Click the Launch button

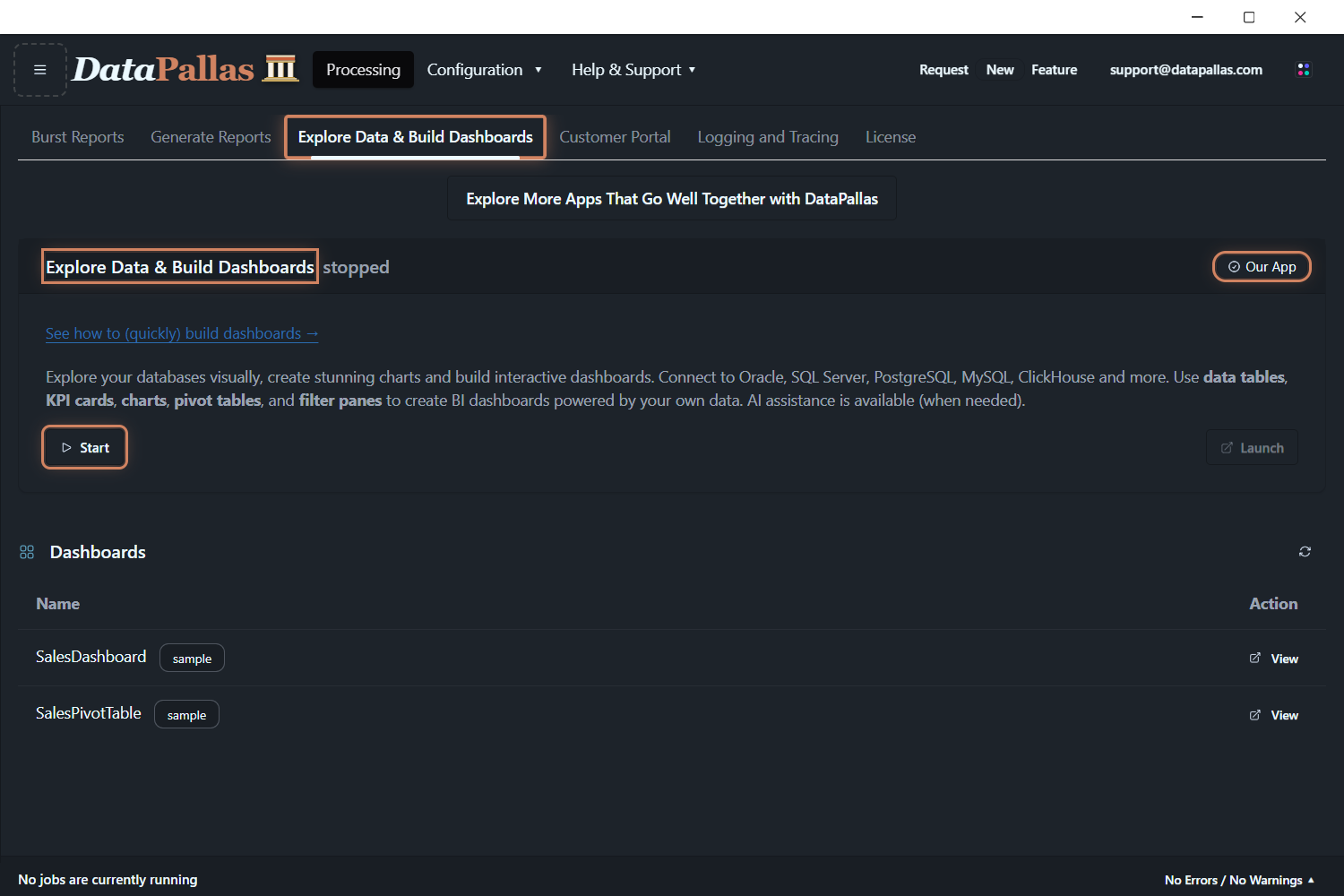[x=1252, y=448]
